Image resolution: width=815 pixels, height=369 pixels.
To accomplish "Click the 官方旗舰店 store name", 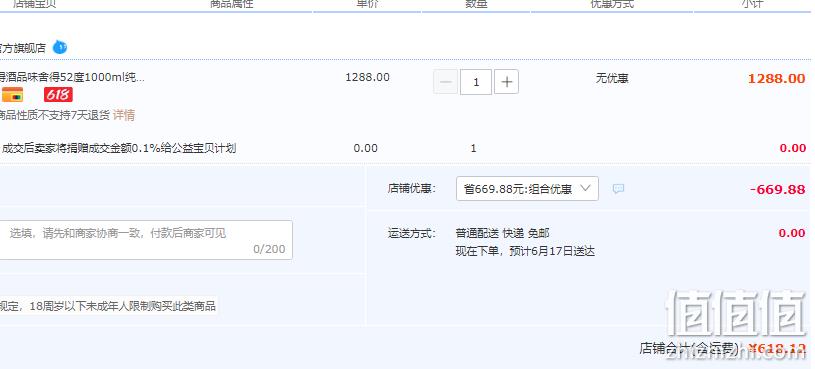I will click(x=23, y=48).
